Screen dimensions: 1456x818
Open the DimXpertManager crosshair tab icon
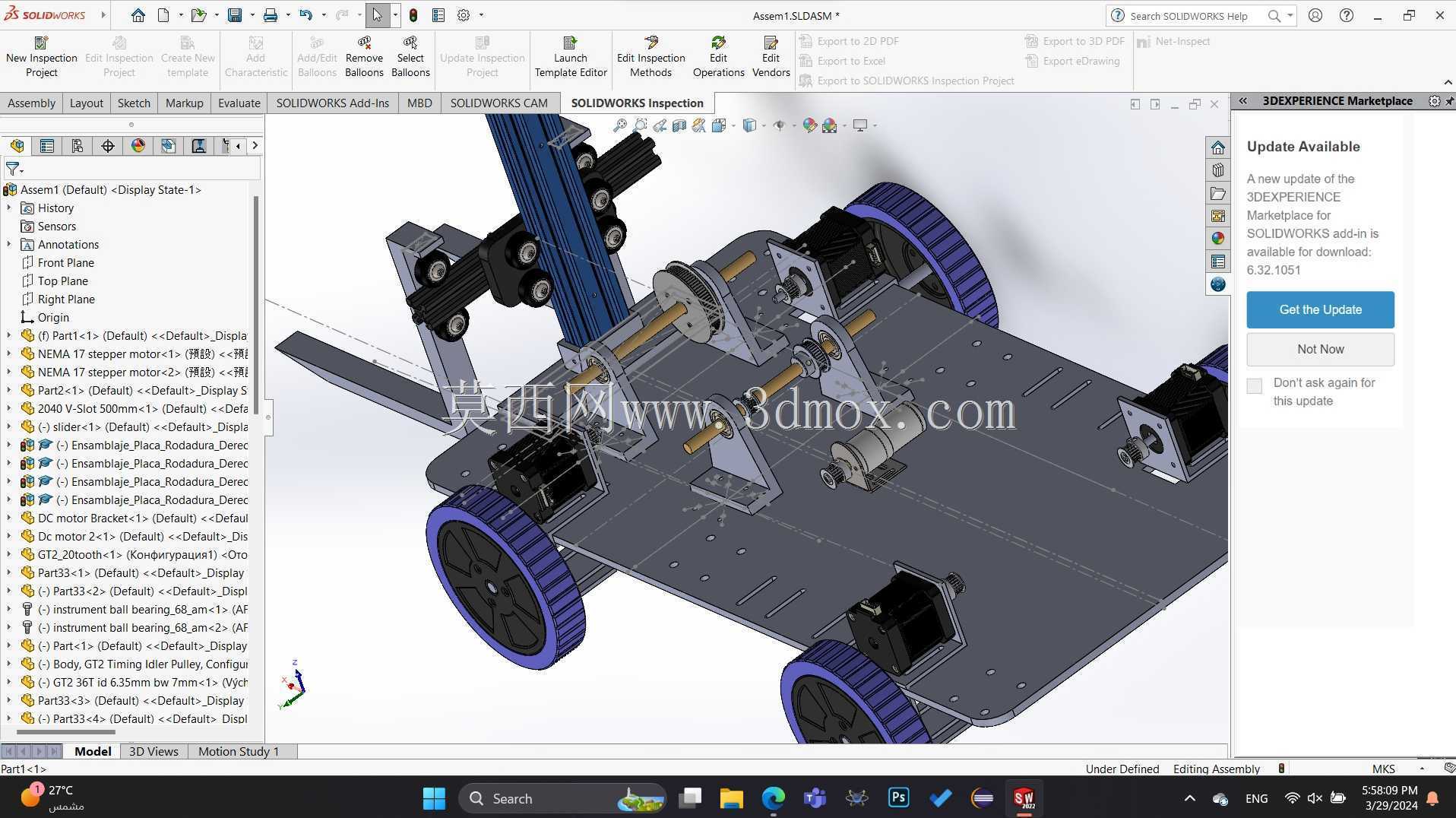108,146
